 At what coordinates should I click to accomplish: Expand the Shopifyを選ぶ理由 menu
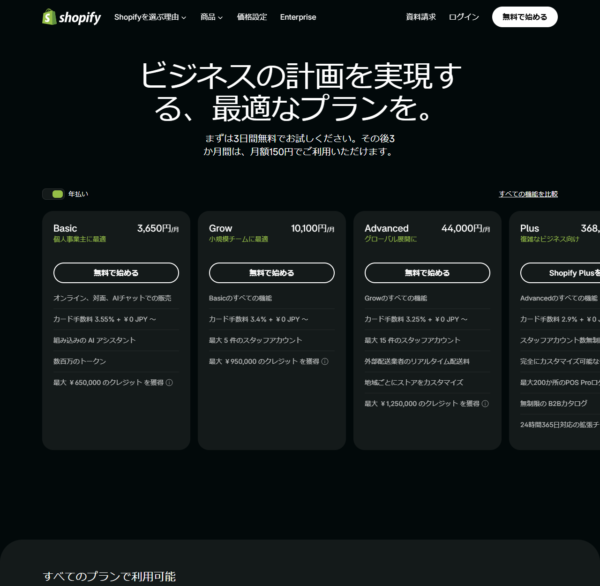tap(150, 17)
